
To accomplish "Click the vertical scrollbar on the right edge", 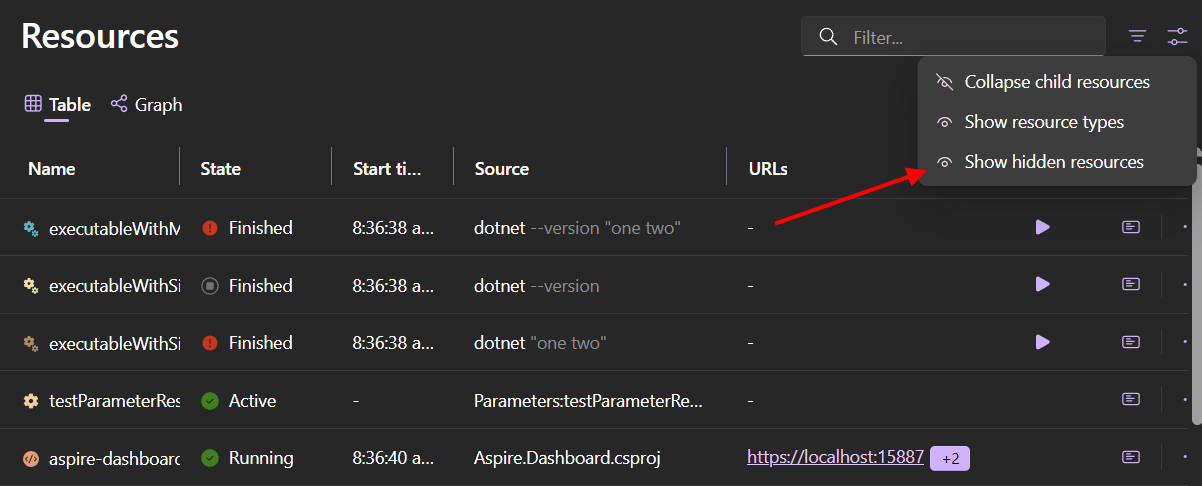I will (1197, 300).
